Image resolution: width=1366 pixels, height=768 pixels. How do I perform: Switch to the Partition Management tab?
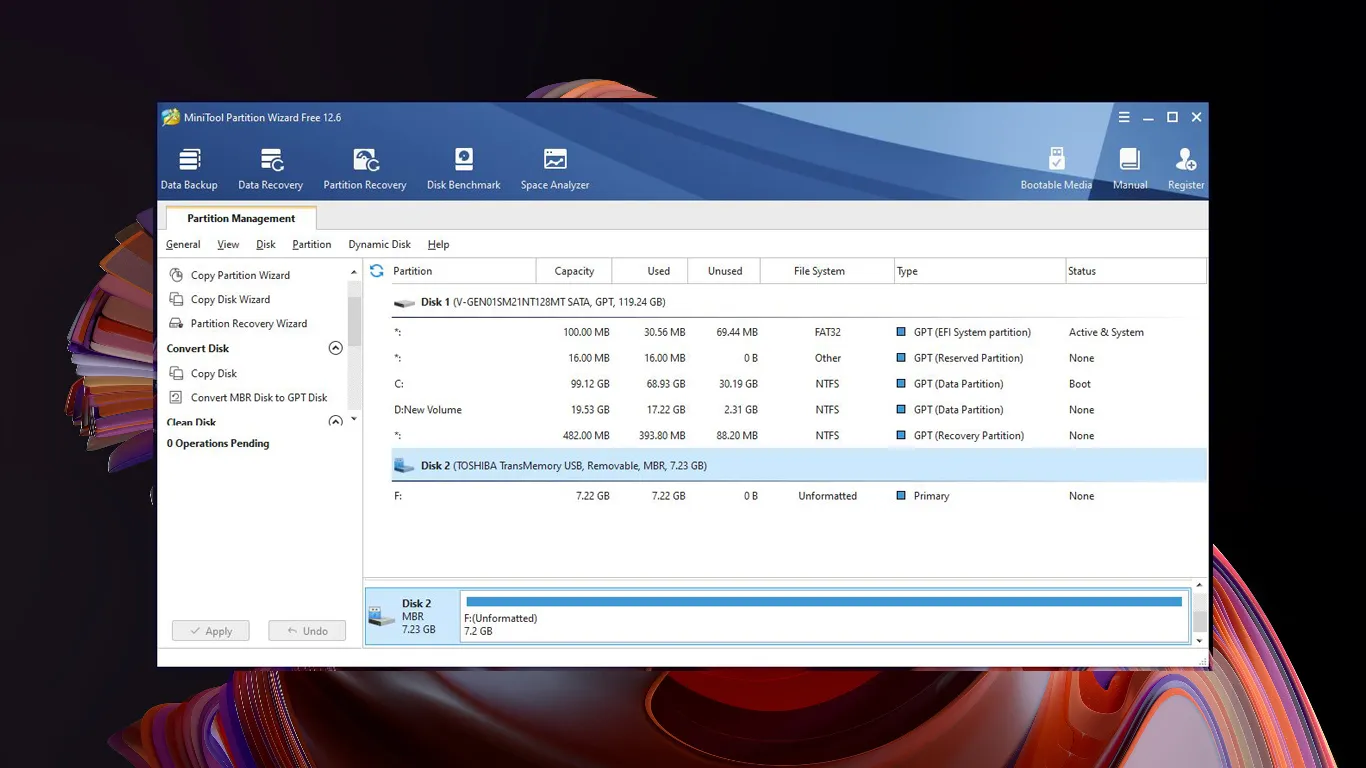coord(240,218)
